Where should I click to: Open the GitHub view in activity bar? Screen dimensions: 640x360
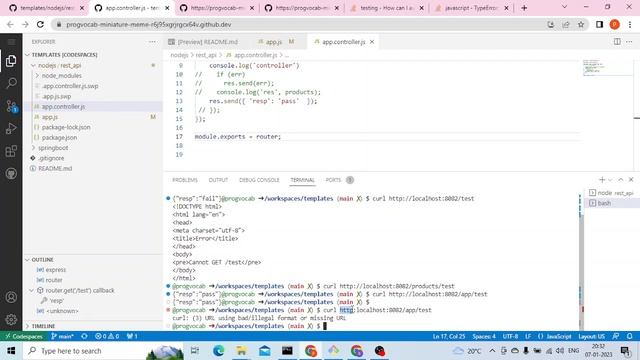pyautogui.click(x=11, y=173)
